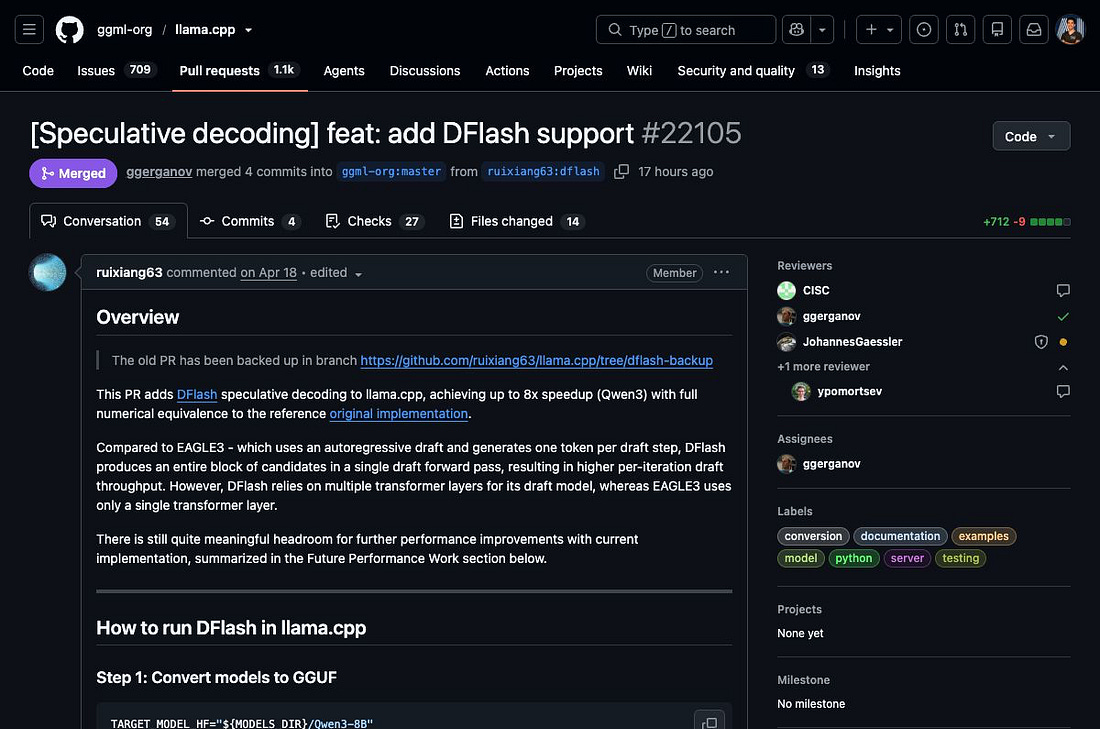Click JohannesGaessler code owner shield icon
Image resolution: width=1100 pixels, height=729 pixels.
pos(1041,342)
